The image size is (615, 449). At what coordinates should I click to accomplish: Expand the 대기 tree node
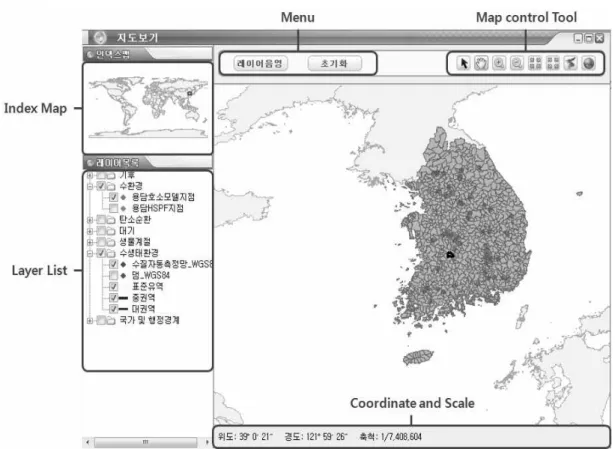coord(90,231)
